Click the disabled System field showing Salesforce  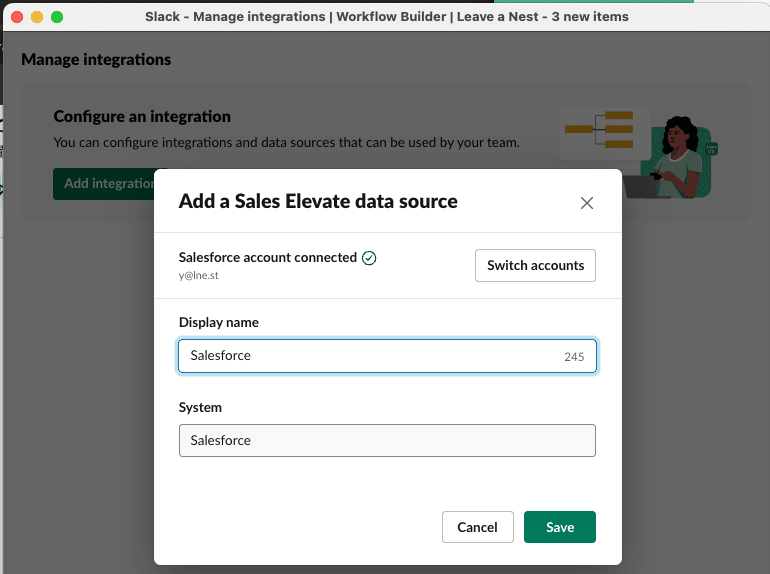pos(387,440)
